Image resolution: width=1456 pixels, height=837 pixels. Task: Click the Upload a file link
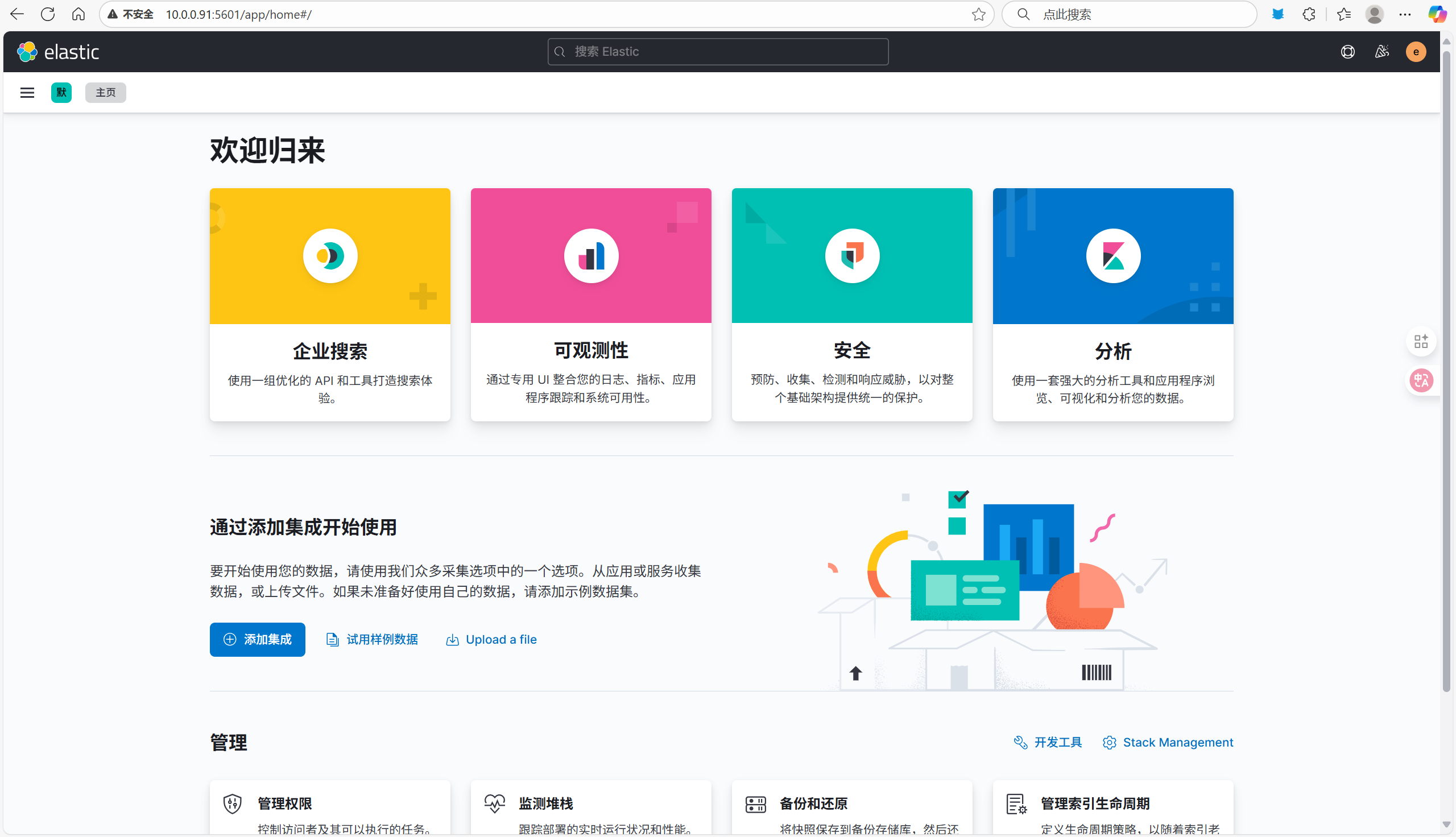click(491, 639)
